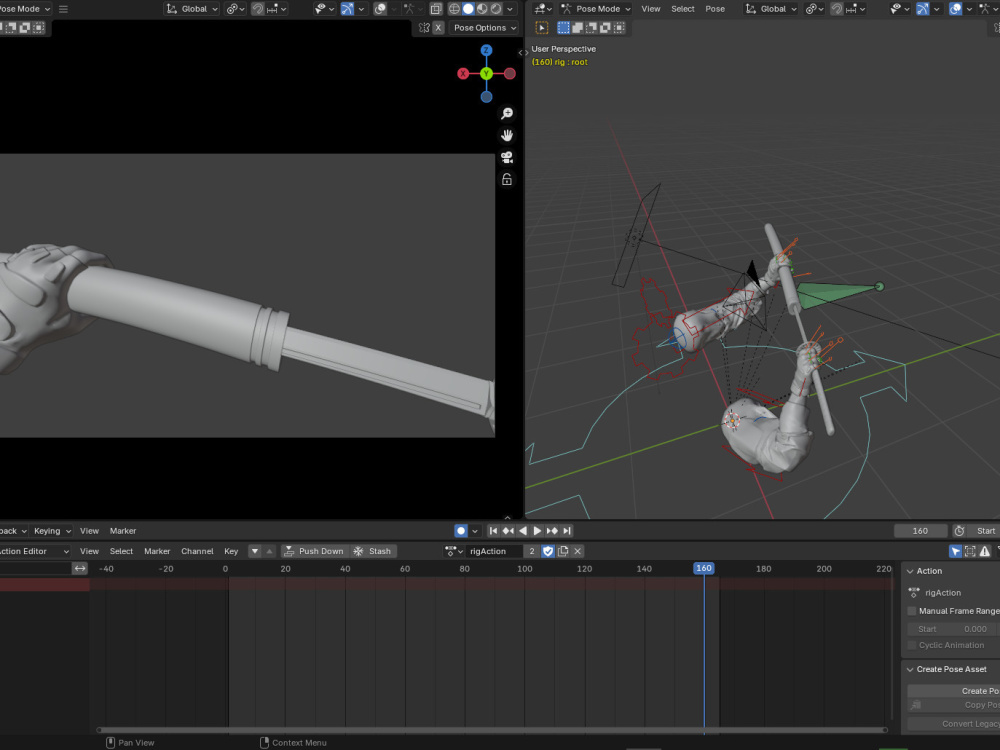Click the red X axis on navigation gizmo
1000x750 pixels.
coord(463,73)
